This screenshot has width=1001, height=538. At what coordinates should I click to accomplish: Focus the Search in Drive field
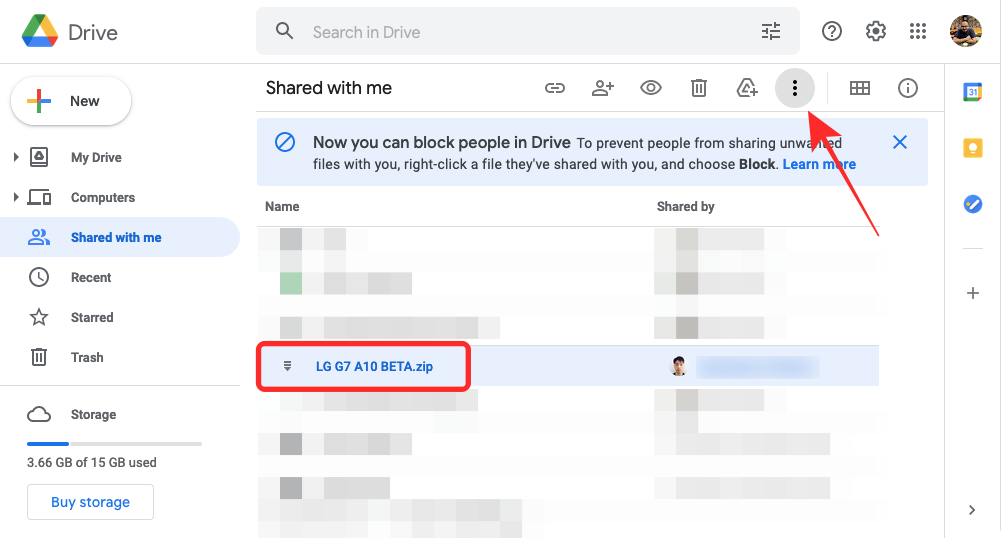520,32
